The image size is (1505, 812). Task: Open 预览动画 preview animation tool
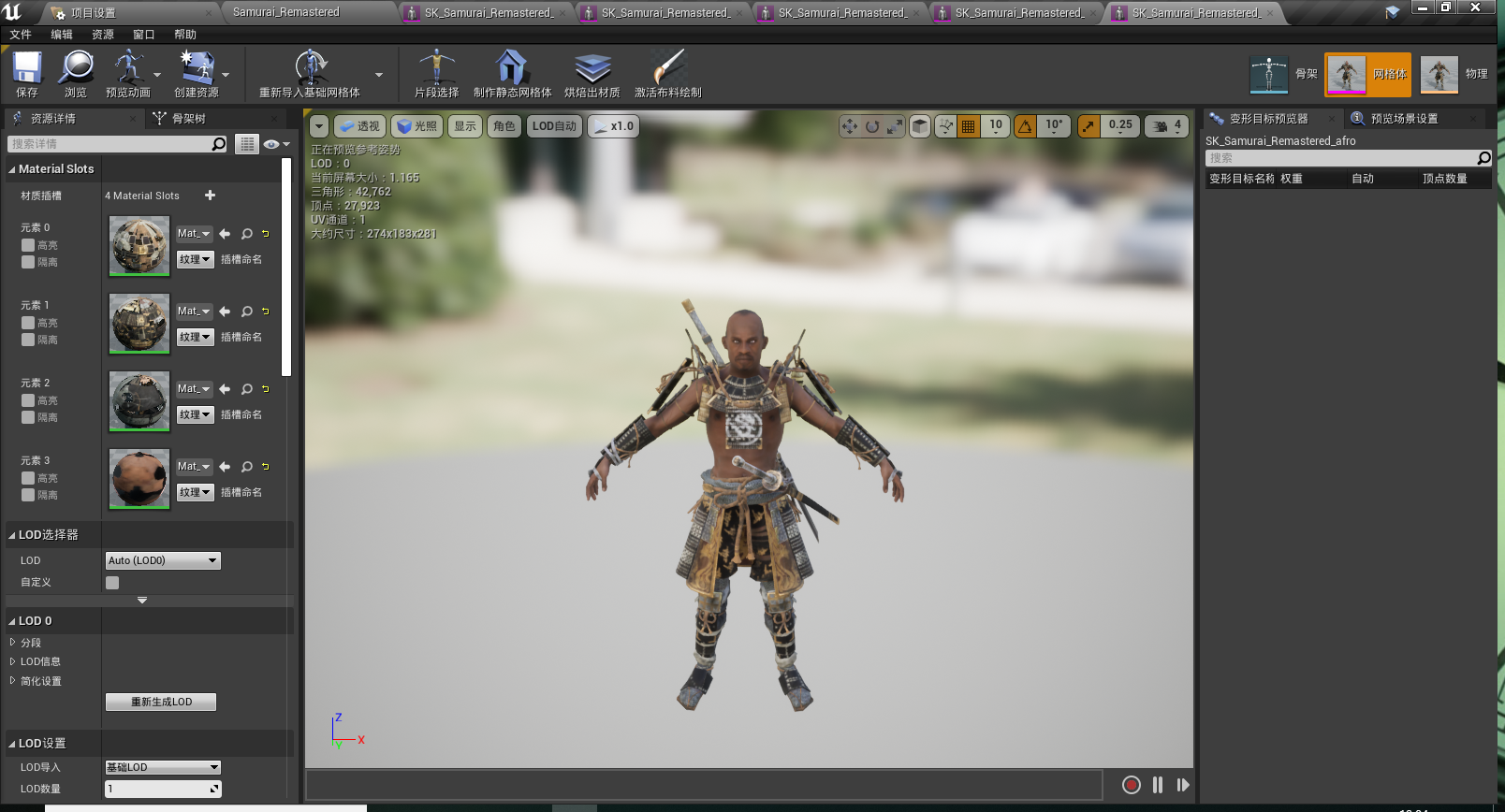[128, 69]
